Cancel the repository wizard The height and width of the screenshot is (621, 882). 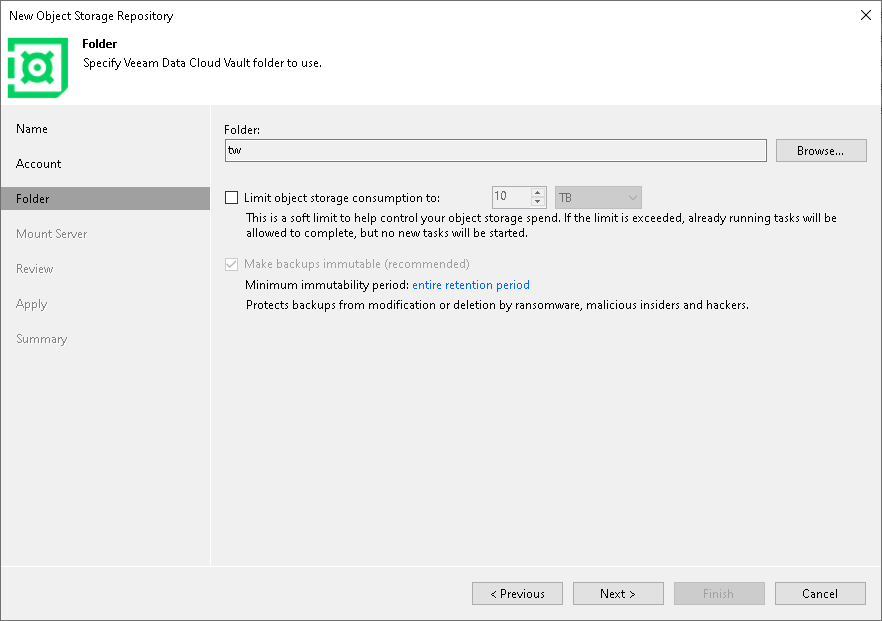pyautogui.click(x=820, y=593)
